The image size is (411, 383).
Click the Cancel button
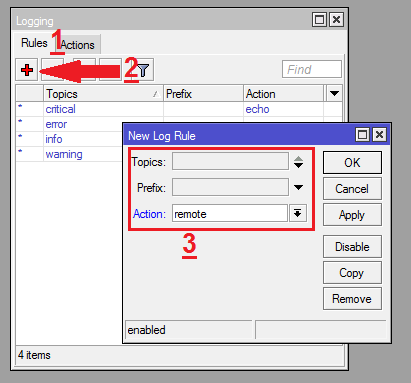(352, 189)
